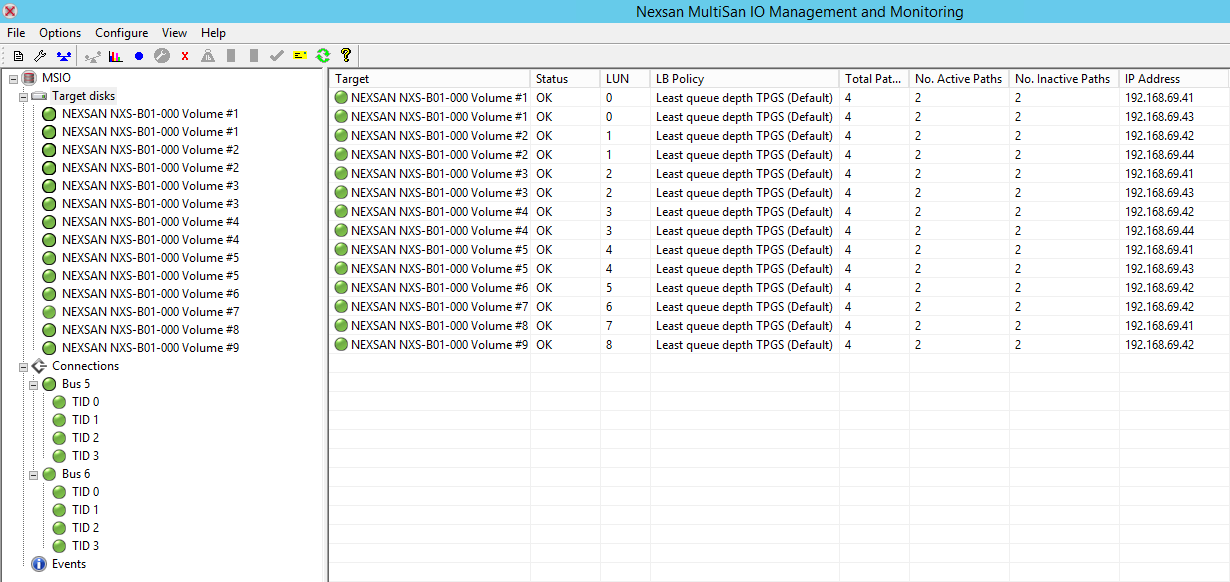Select TID 0 under Bus 5
Screen dimensions: 1230x582
tap(85, 402)
